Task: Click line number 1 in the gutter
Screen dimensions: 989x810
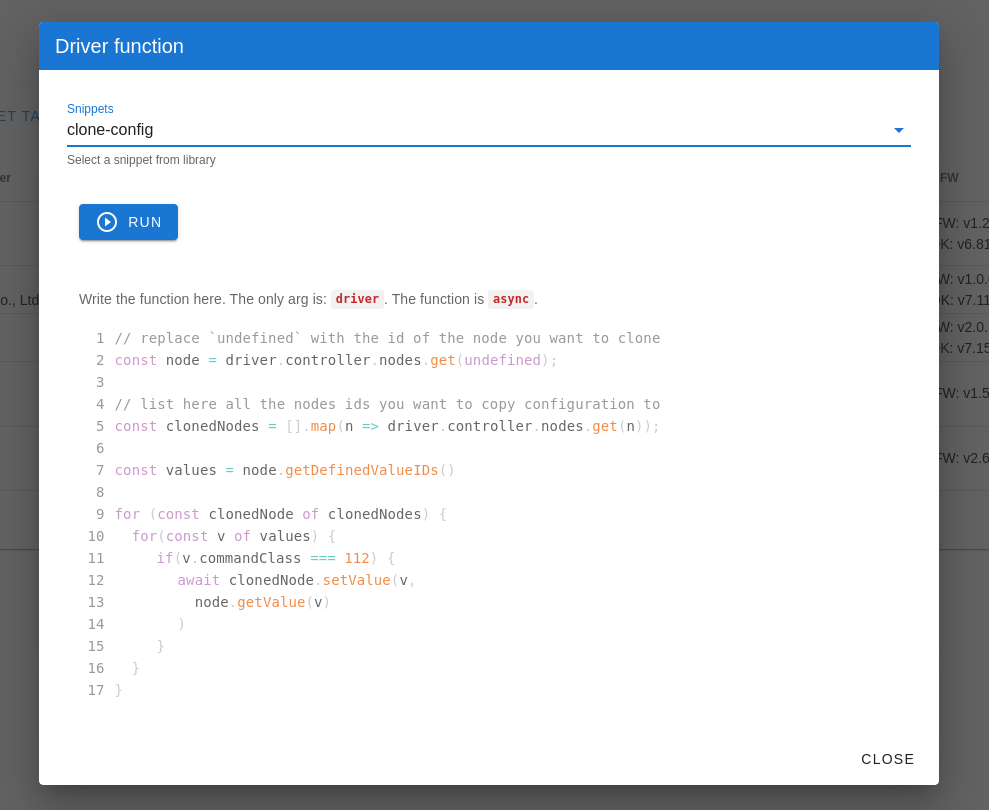Action: tap(99, 338)
